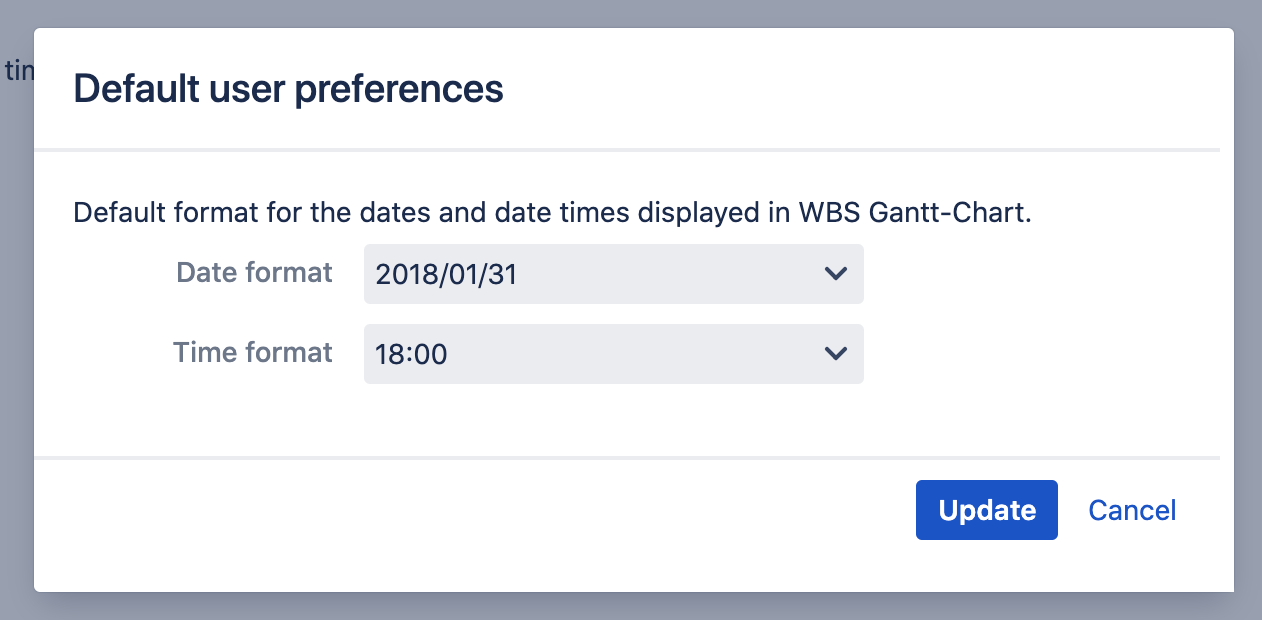Click the Date format label
Viewport: 1262px width, 620px height.
point(254,273)
